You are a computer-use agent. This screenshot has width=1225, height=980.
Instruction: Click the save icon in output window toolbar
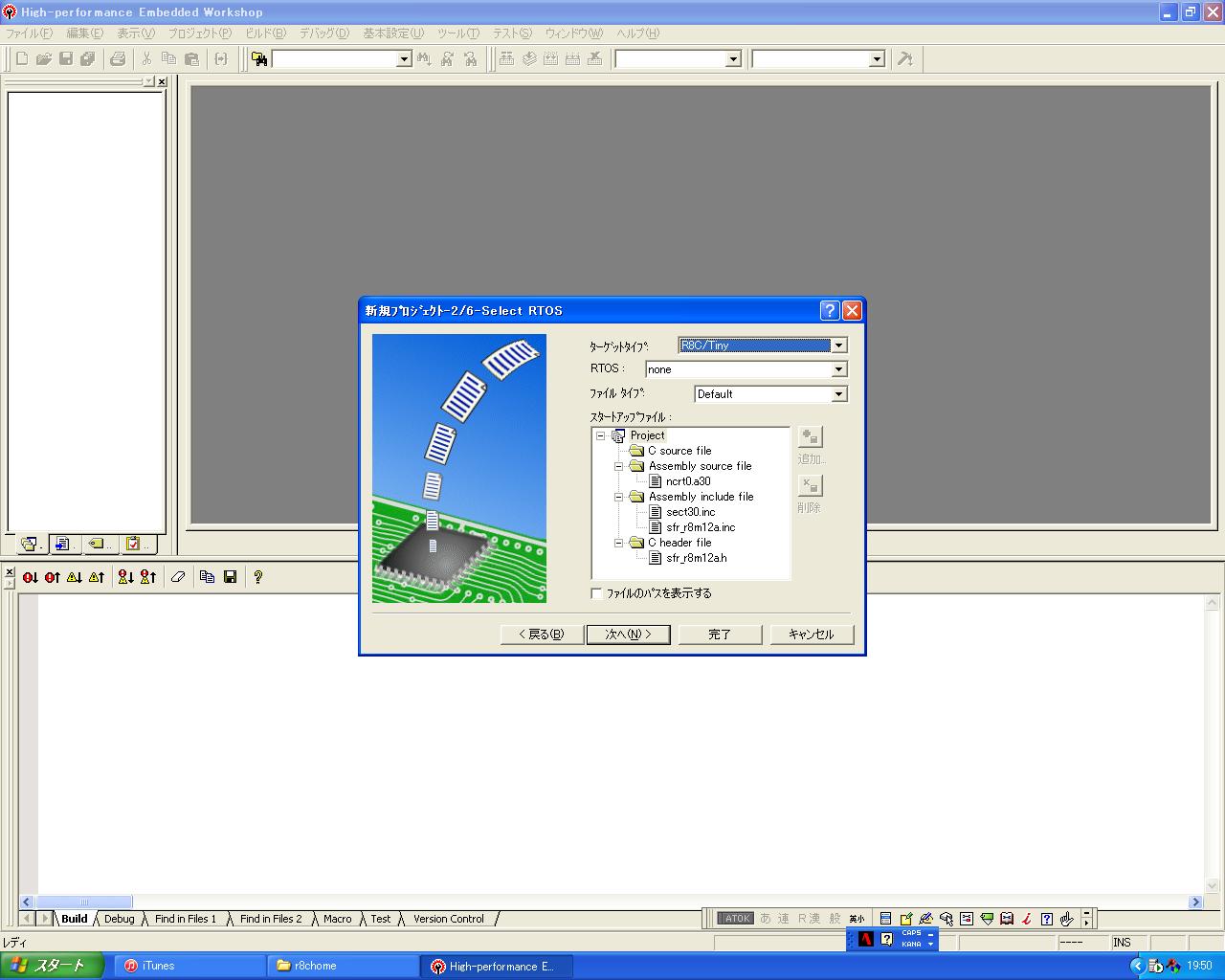230,577
